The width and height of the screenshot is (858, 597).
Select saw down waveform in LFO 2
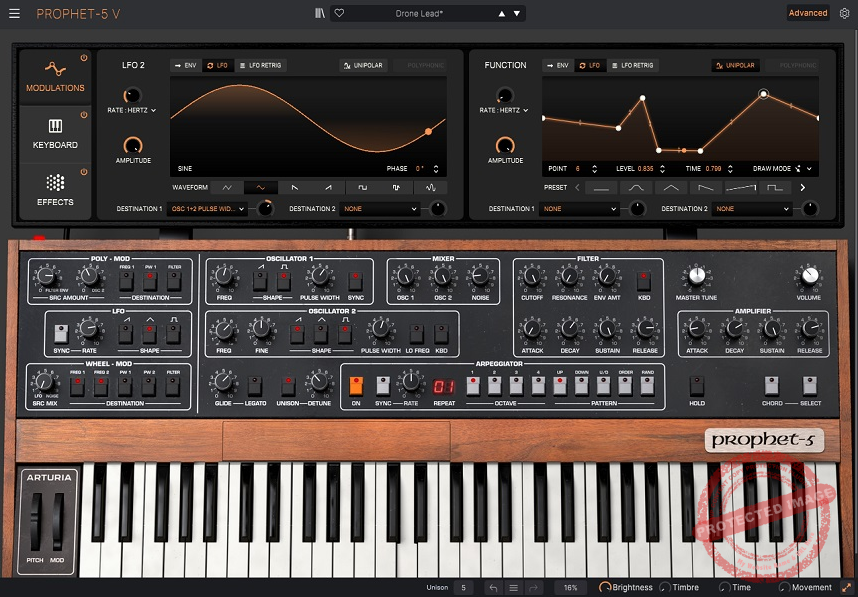click(x=295, y=188)
